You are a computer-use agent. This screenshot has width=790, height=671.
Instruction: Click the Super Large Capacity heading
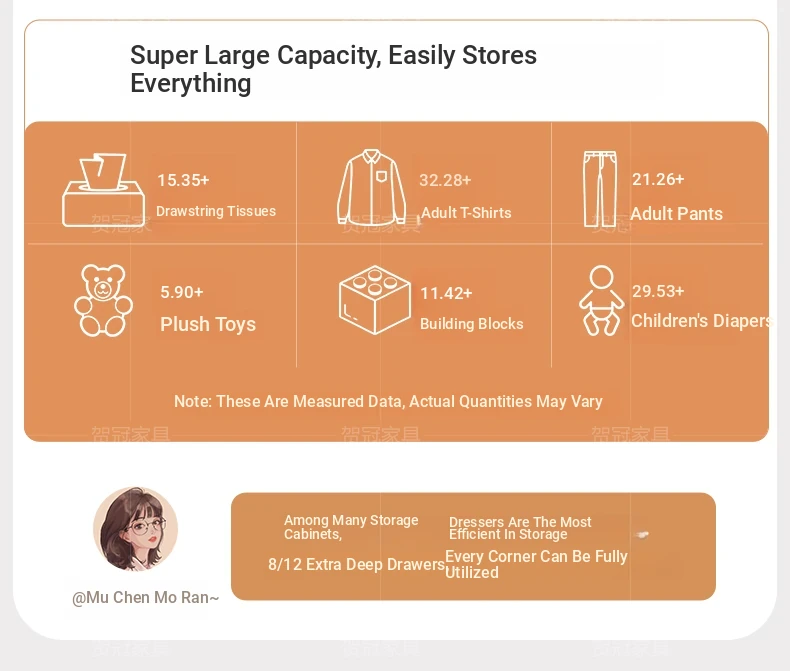(x=334, y=69)
